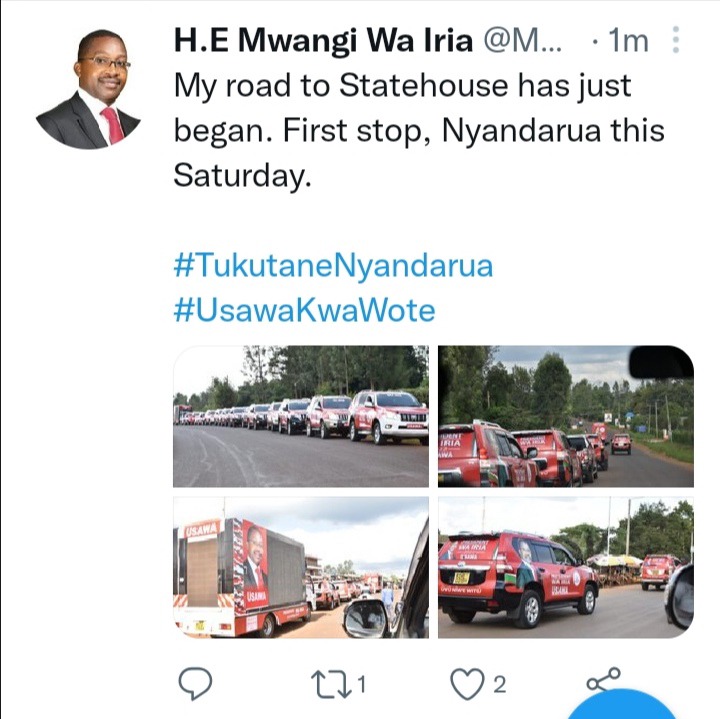Open tweet text about Statehouse road

[419, 130]
